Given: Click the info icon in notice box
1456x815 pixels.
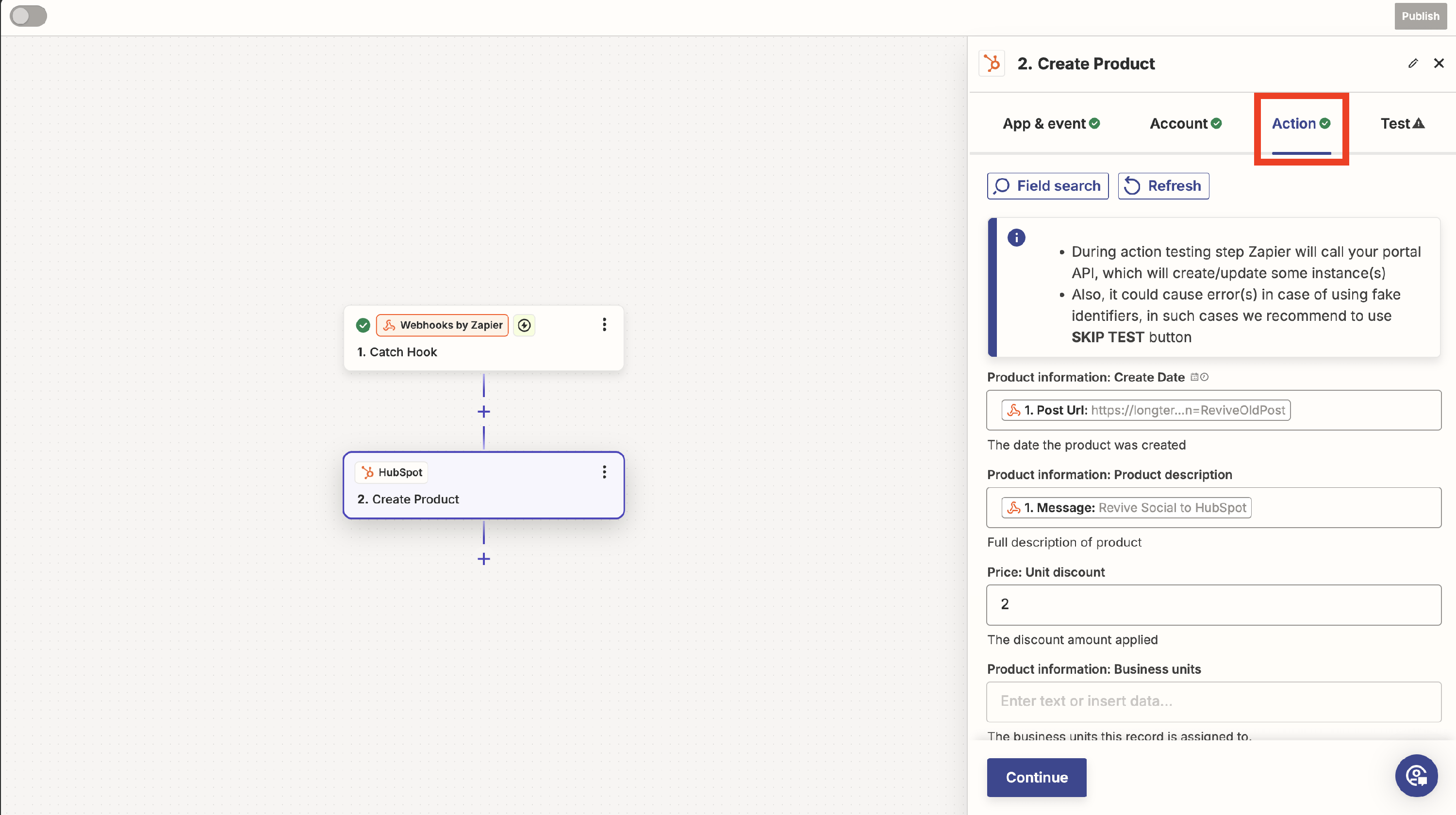Looking at the screenshot, I should (1016, 237).
